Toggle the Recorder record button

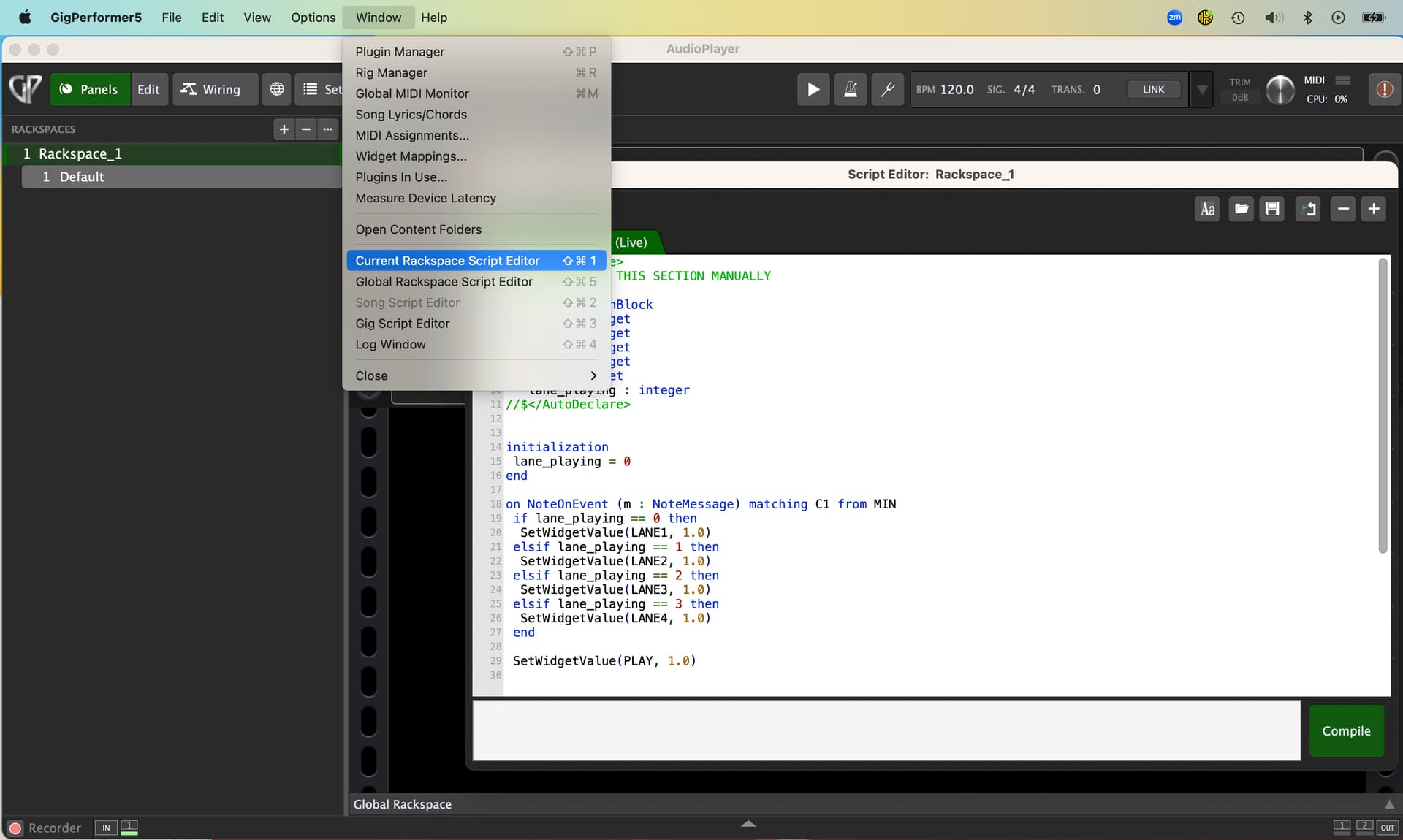[x=15, y=828]
